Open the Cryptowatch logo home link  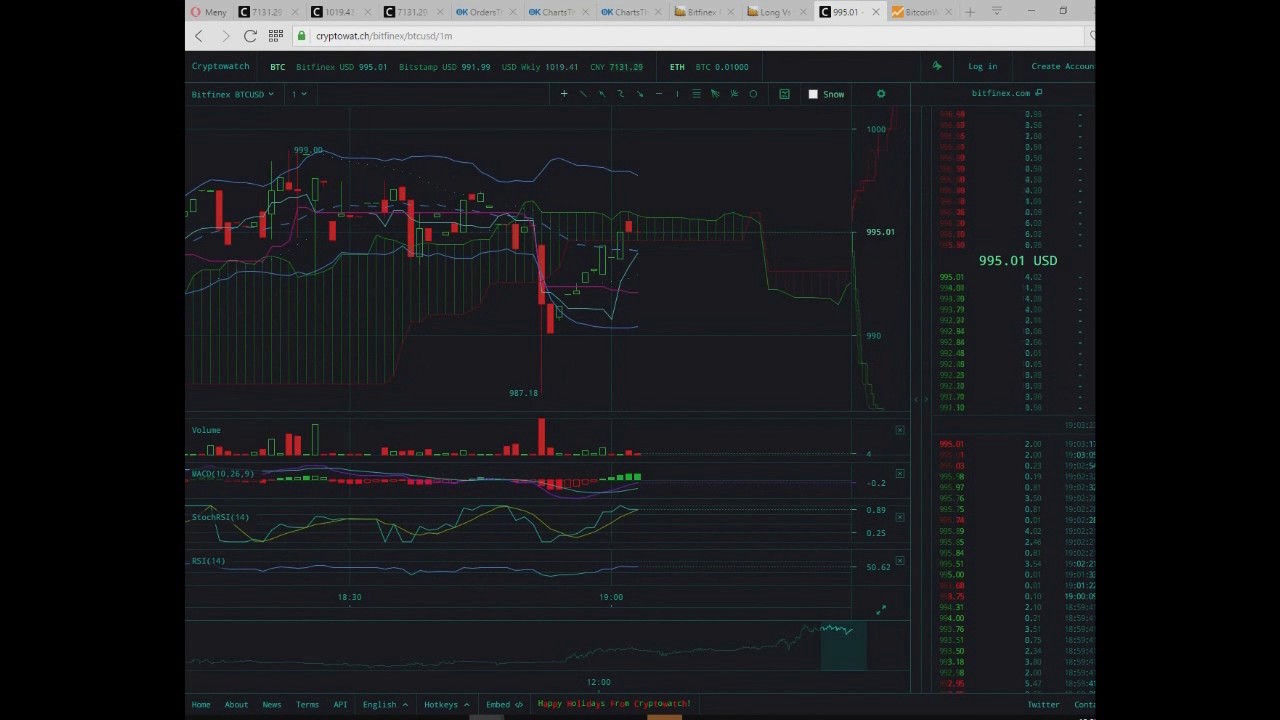coord(221,66)
